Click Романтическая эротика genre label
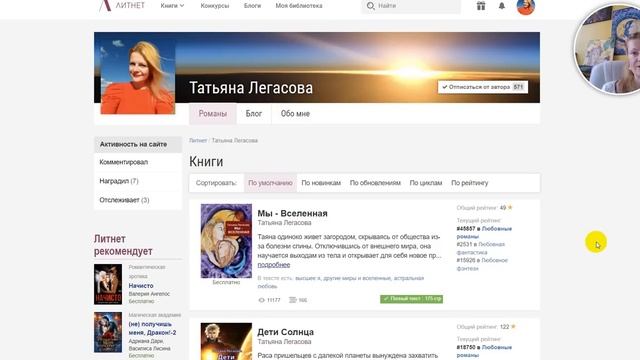The width and height of the screenshot is (640, 360). (x=147, y=271)
